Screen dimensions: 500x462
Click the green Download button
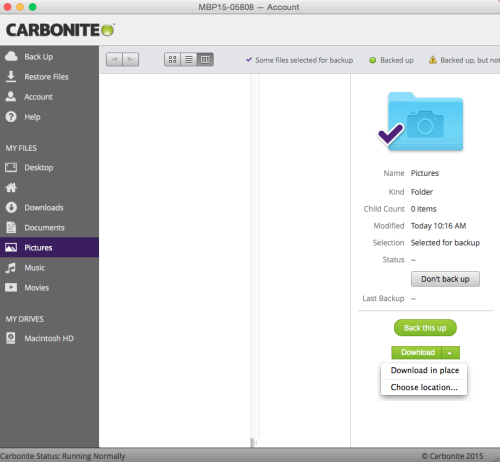click(417, 352)
